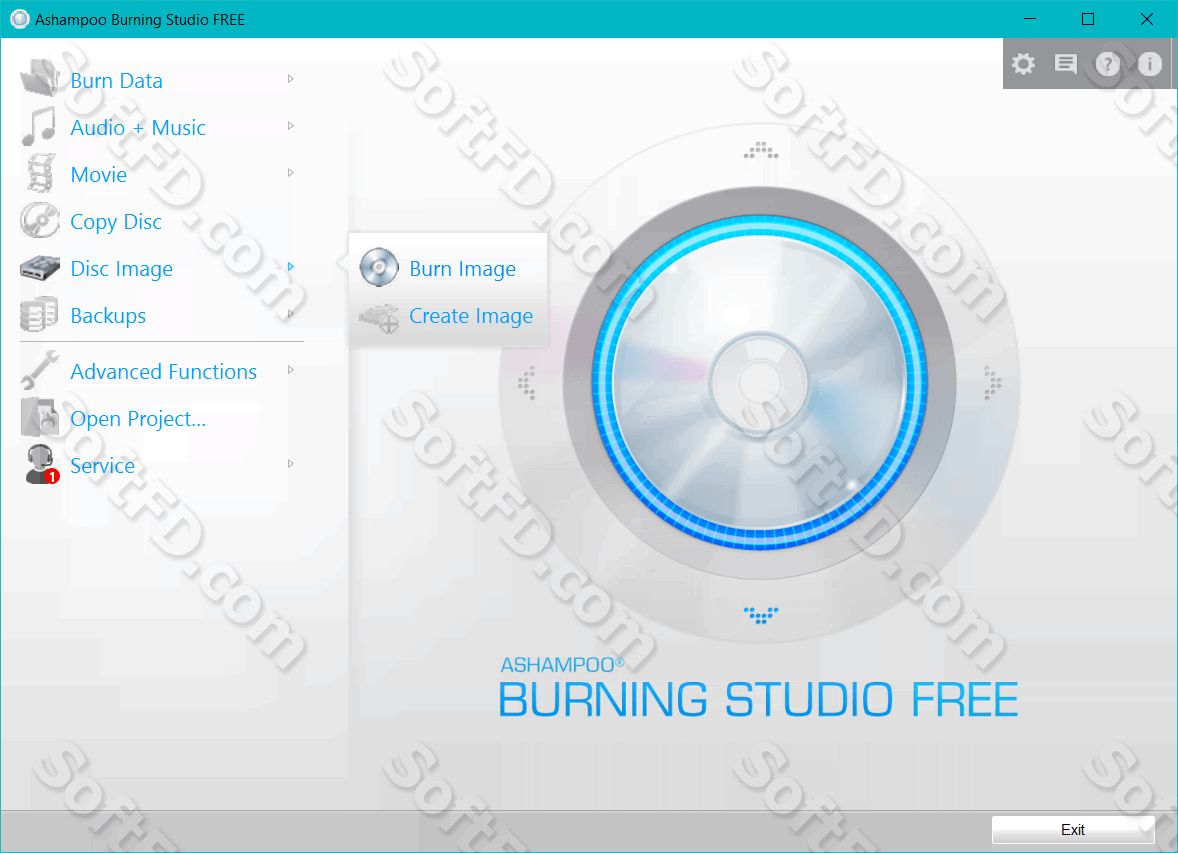Click the Burn Data folder icon

(x=40, y=78)
